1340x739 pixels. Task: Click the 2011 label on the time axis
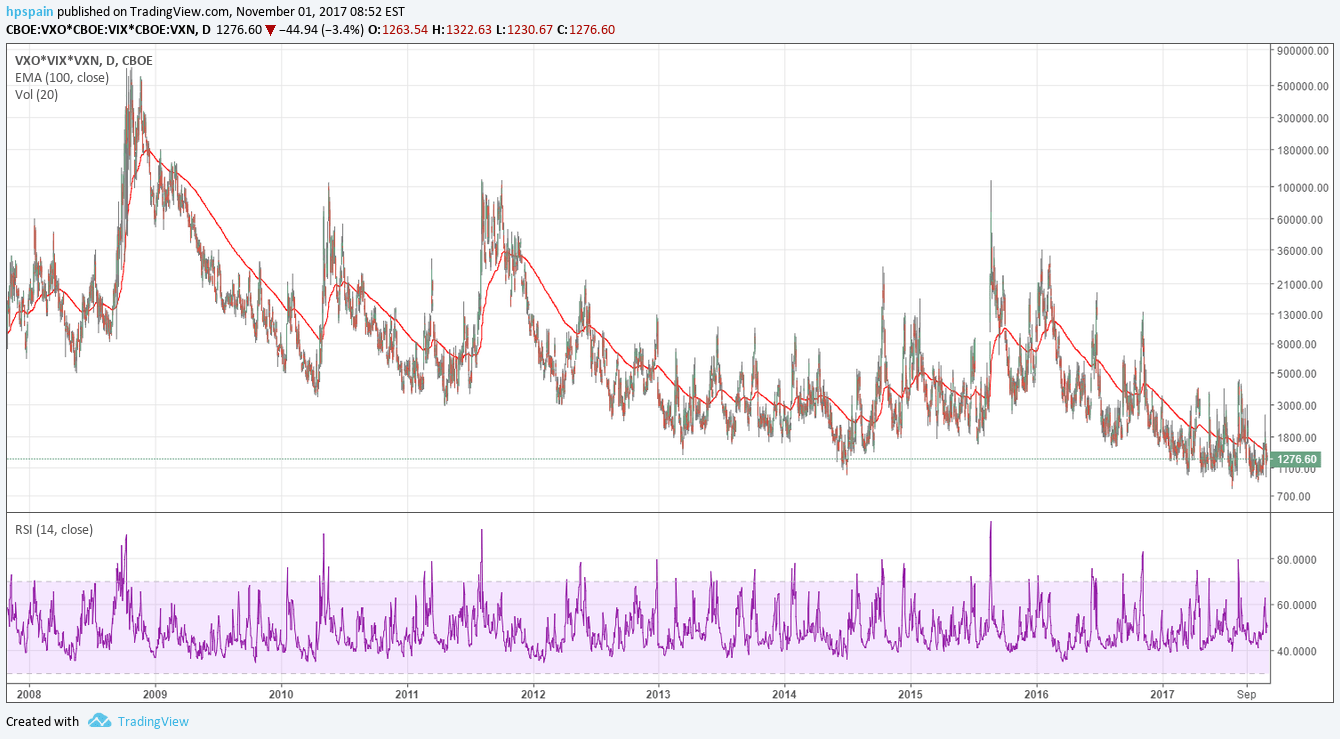(x=407, y=693)
